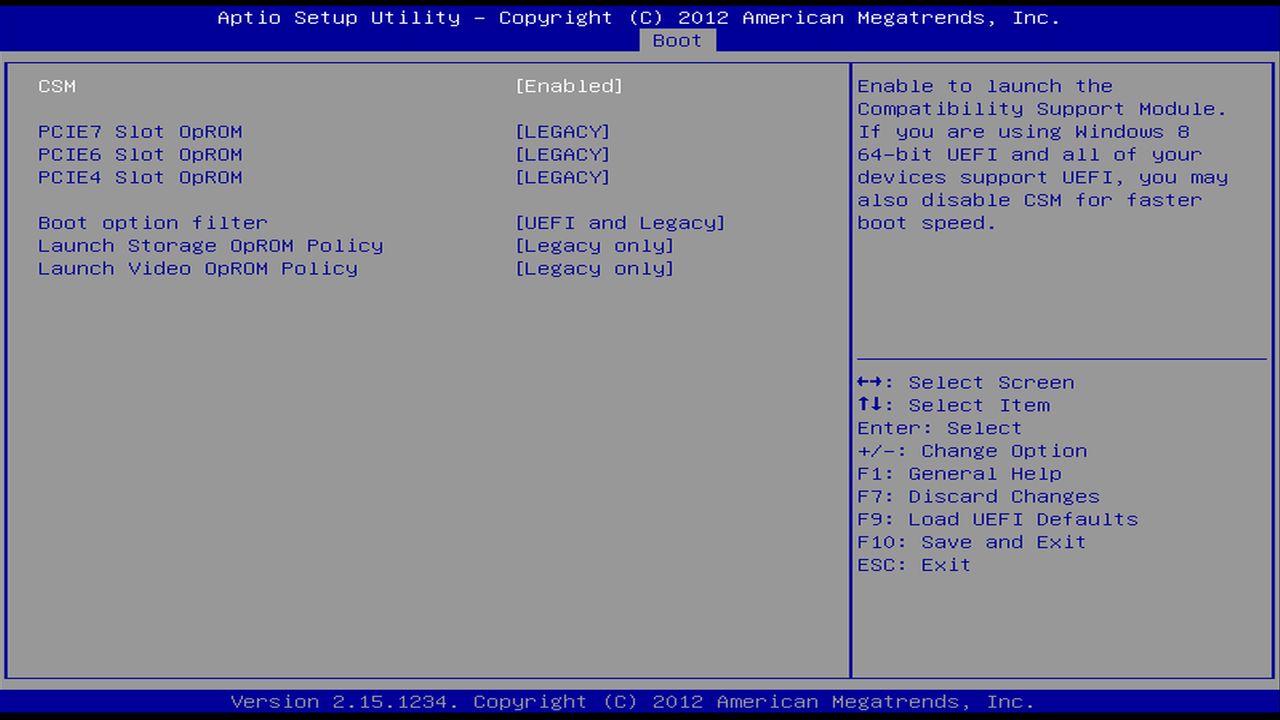Click the +/-: Change Option hint
The image size is (1280, 720).
pyautogui.click(x=972, y=451)
